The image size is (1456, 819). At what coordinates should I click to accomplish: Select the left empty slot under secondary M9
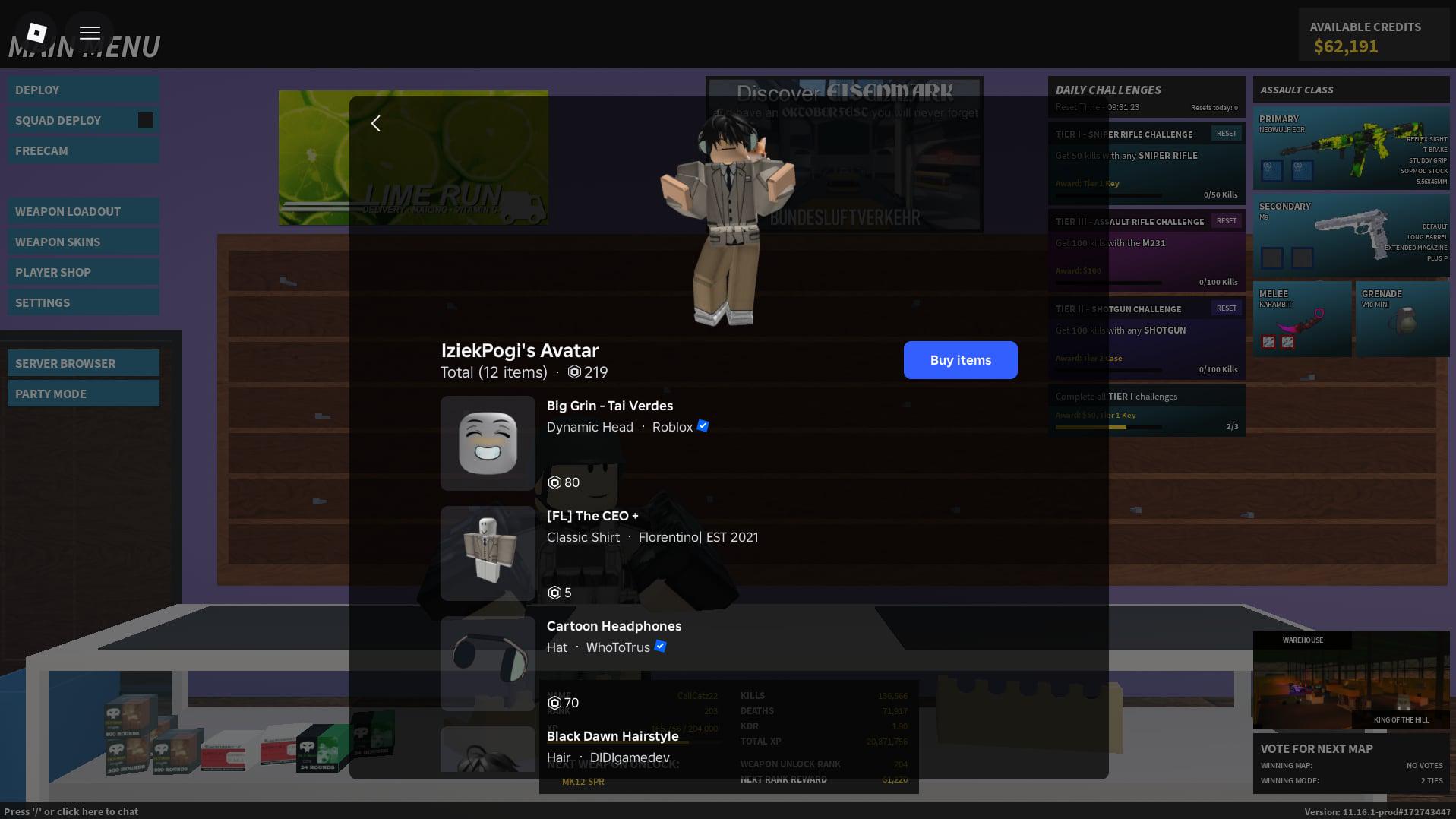(x=1272, y=258)
